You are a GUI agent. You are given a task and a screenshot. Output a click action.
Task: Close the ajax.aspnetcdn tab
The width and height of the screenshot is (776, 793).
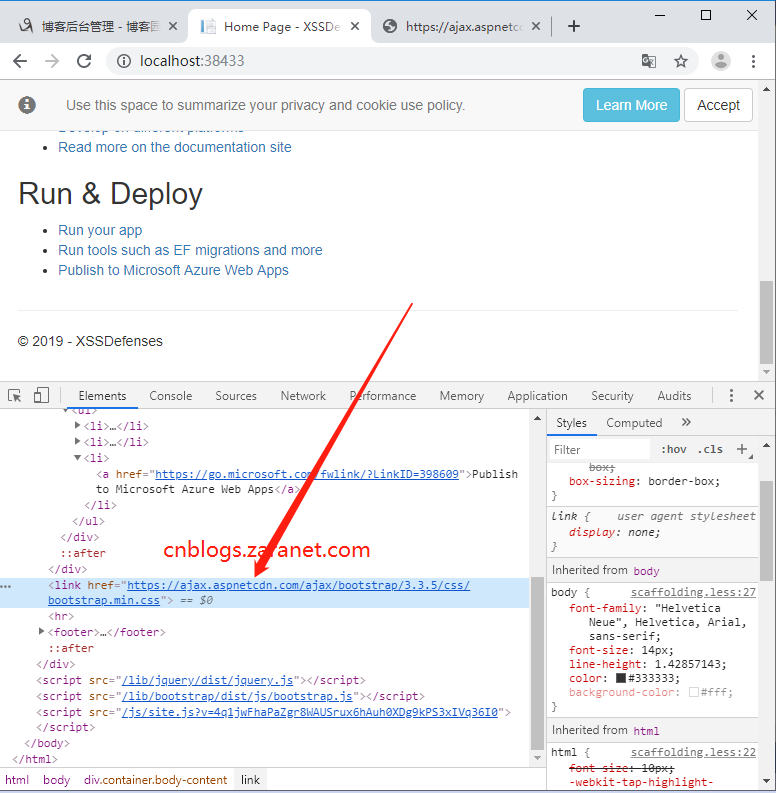pyautogui.click(x=536, y=26)
